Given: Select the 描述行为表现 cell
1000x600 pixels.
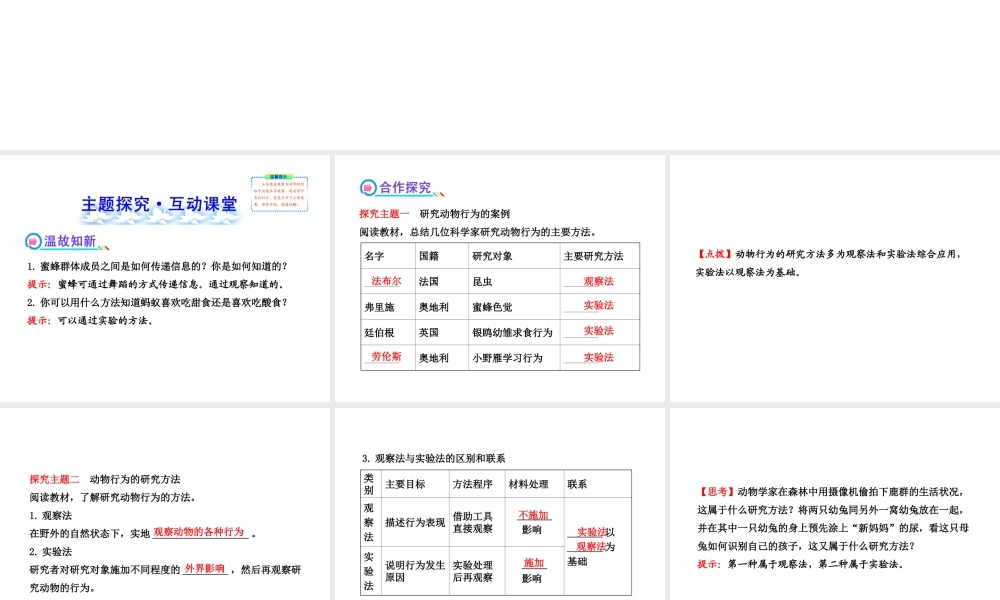Looking at the screenshot, I should pyautogui.click(x=415, y=522).
